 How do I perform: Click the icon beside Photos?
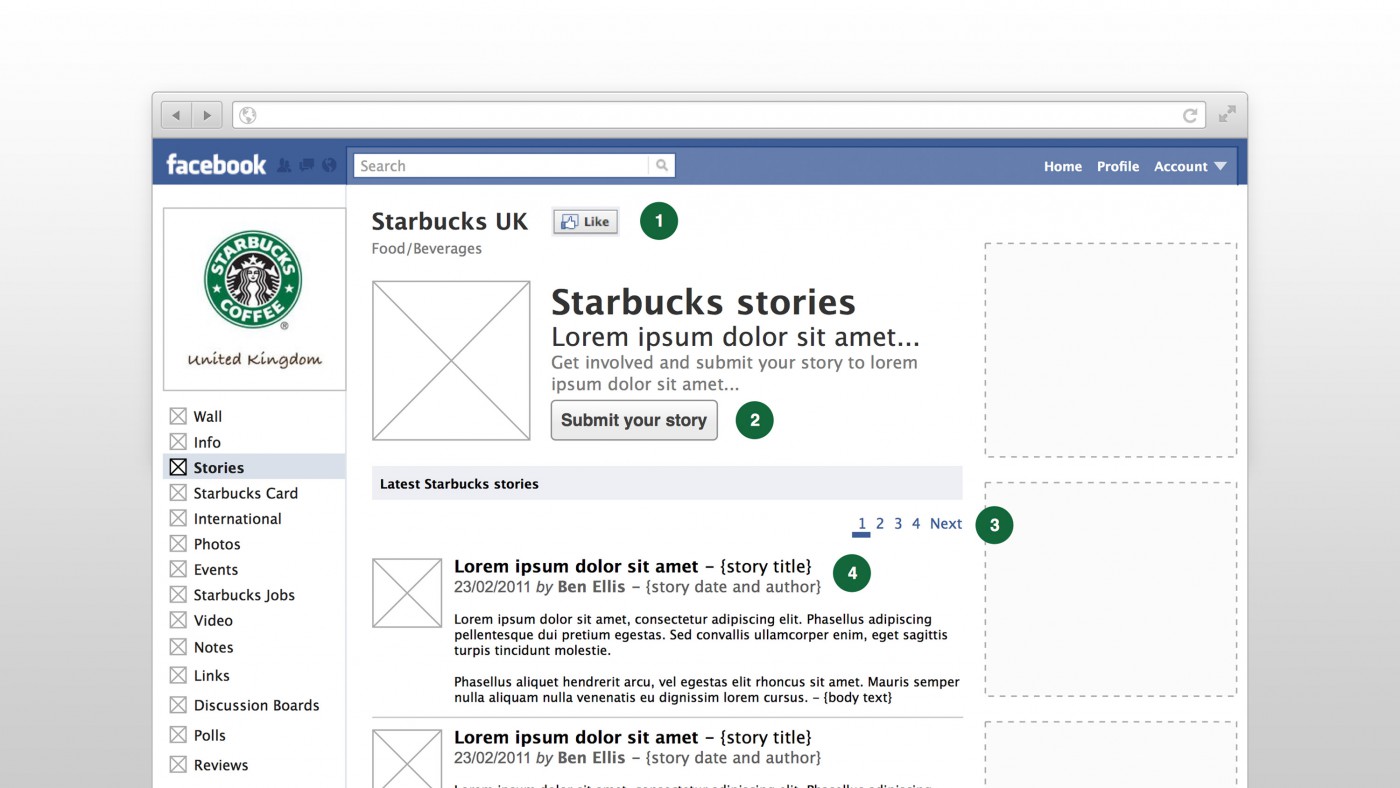pyautogui.click(x=178, y=544)
